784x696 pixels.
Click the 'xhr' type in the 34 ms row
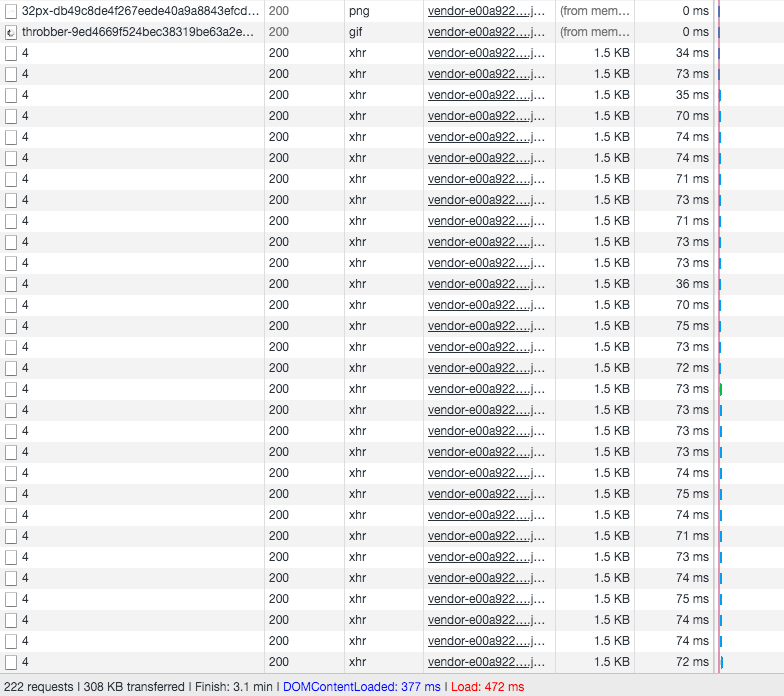coord(358,53)
